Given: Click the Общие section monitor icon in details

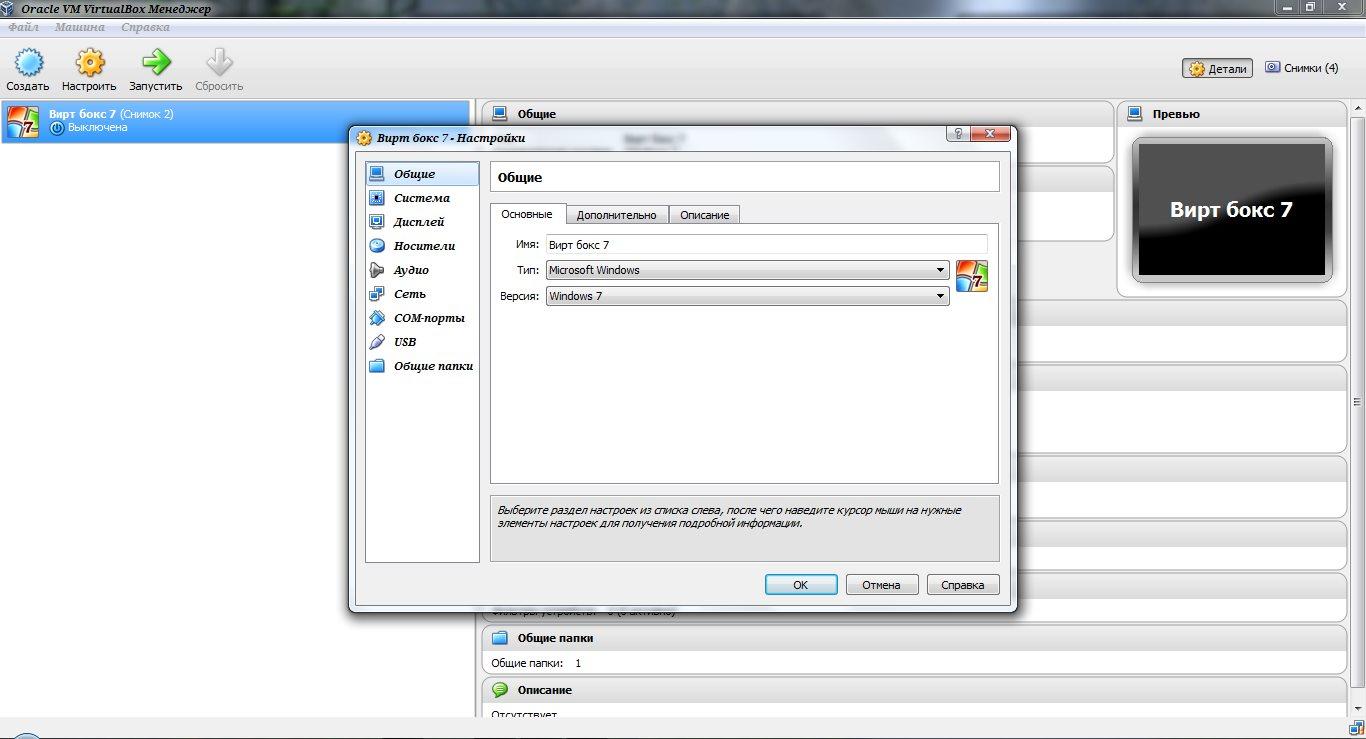Looking at the screenshot, I should tap(500, 114).
